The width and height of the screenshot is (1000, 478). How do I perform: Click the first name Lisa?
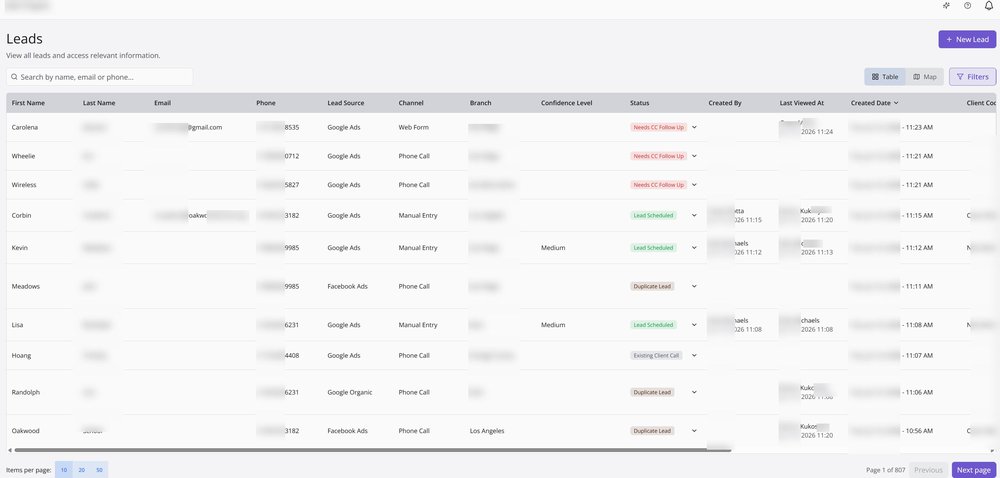click(18, 325)
